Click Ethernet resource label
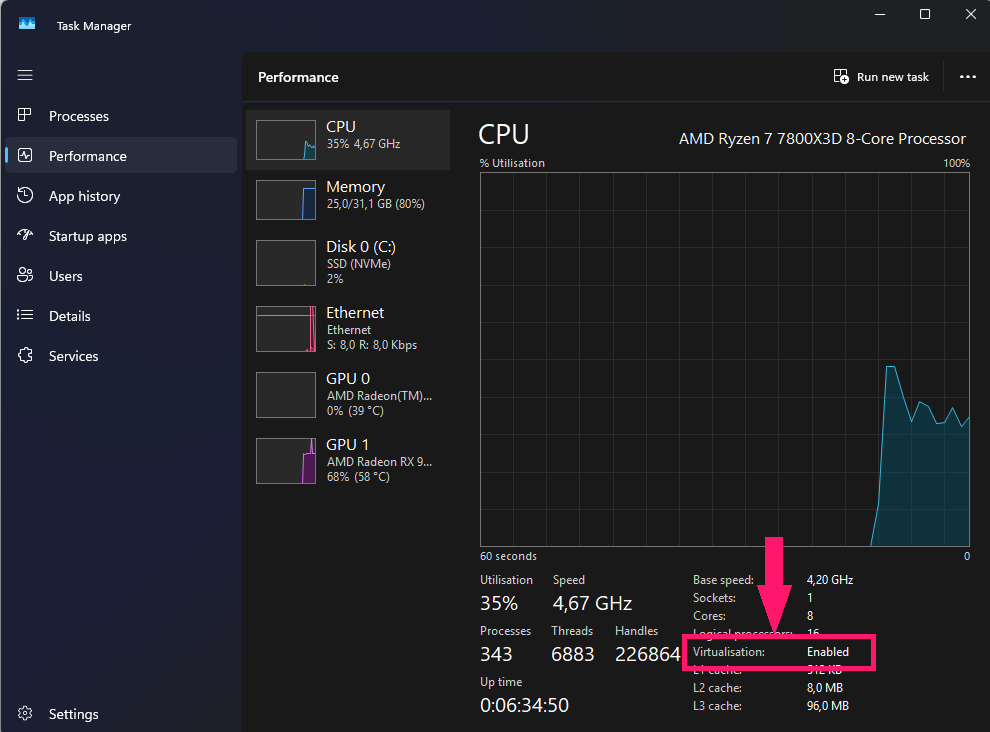This screenshot has height=732, width=990. (355, 313)
